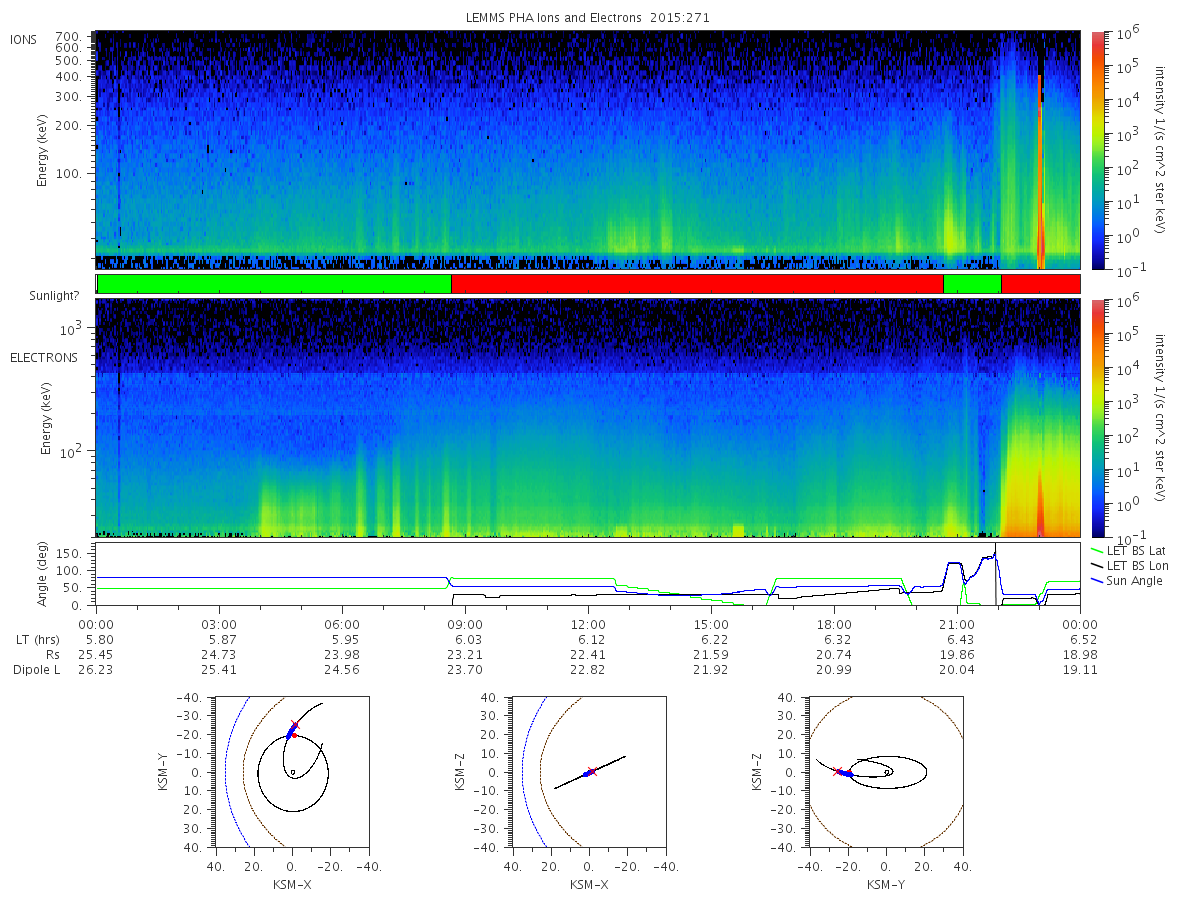Click the 12:00 time axis label

click(588, 623)
